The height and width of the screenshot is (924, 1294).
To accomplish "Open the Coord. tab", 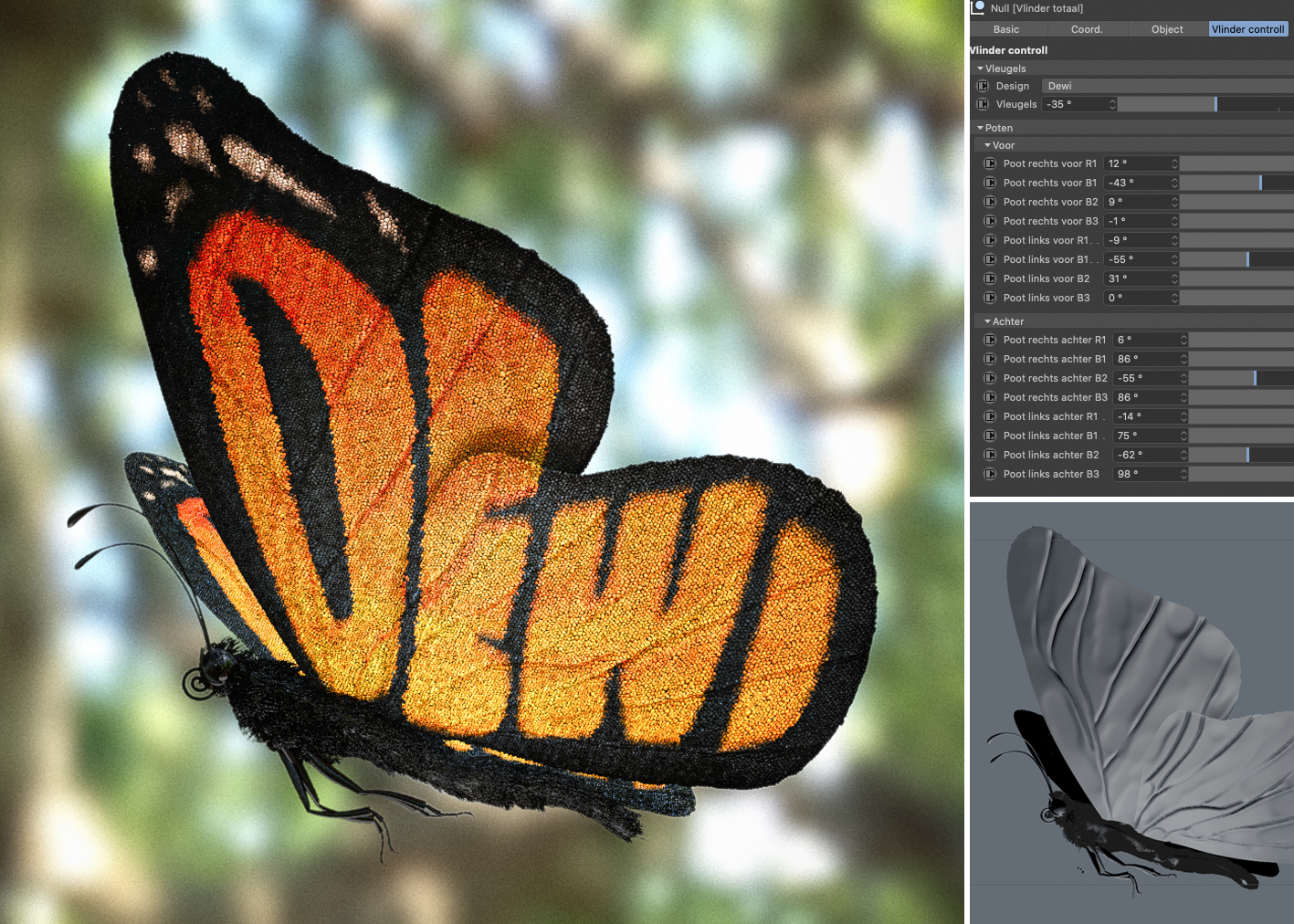I will click(x=1087, y=29).
